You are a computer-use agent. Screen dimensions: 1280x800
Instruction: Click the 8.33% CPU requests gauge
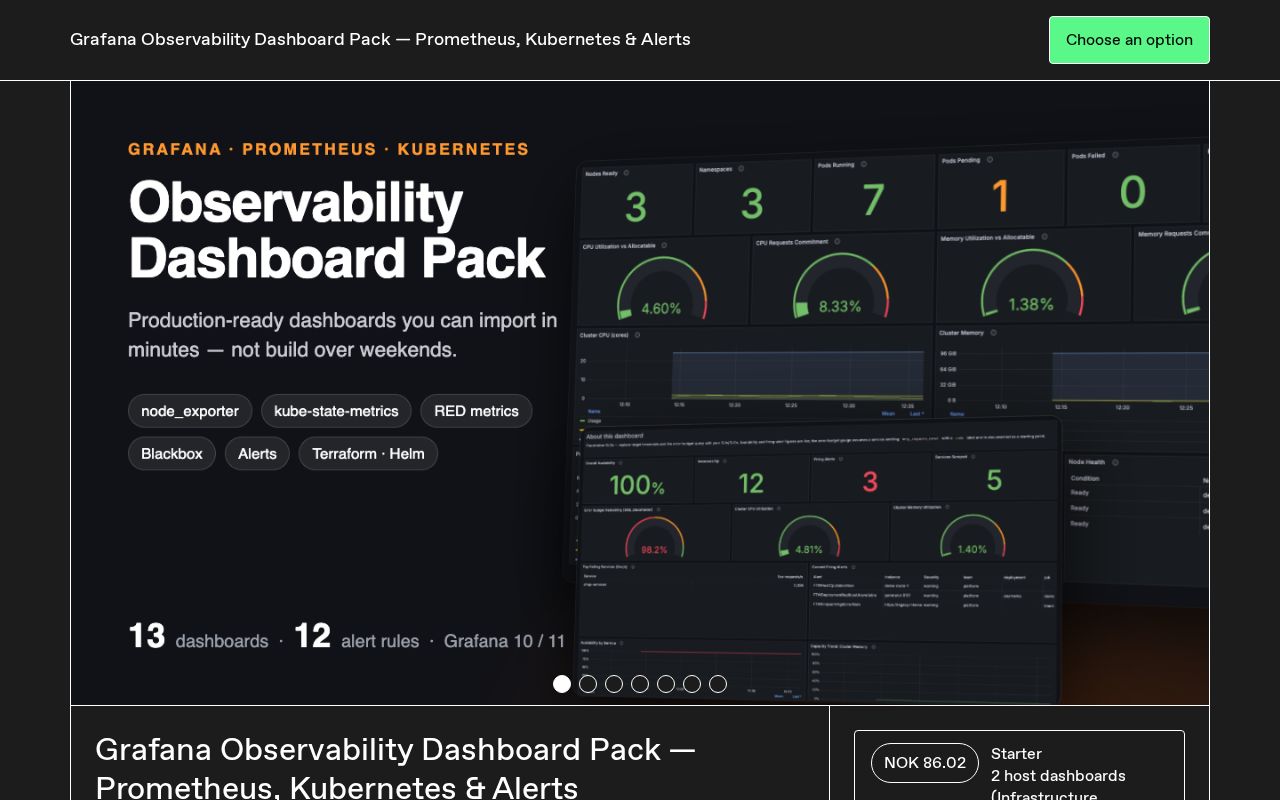click(x=839, y=288)
